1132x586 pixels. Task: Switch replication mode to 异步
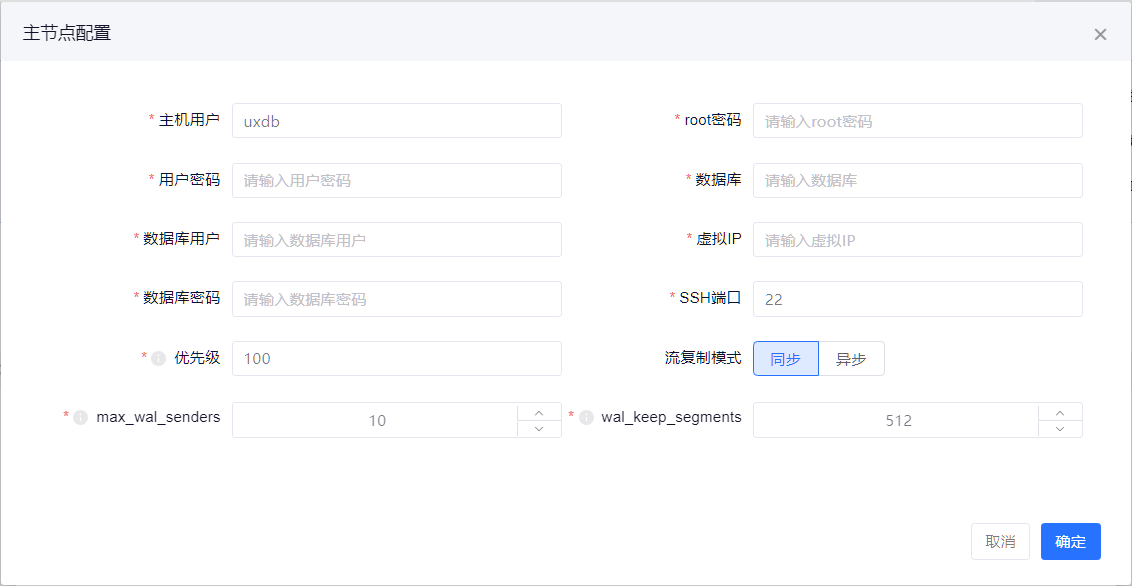(851, 359)
